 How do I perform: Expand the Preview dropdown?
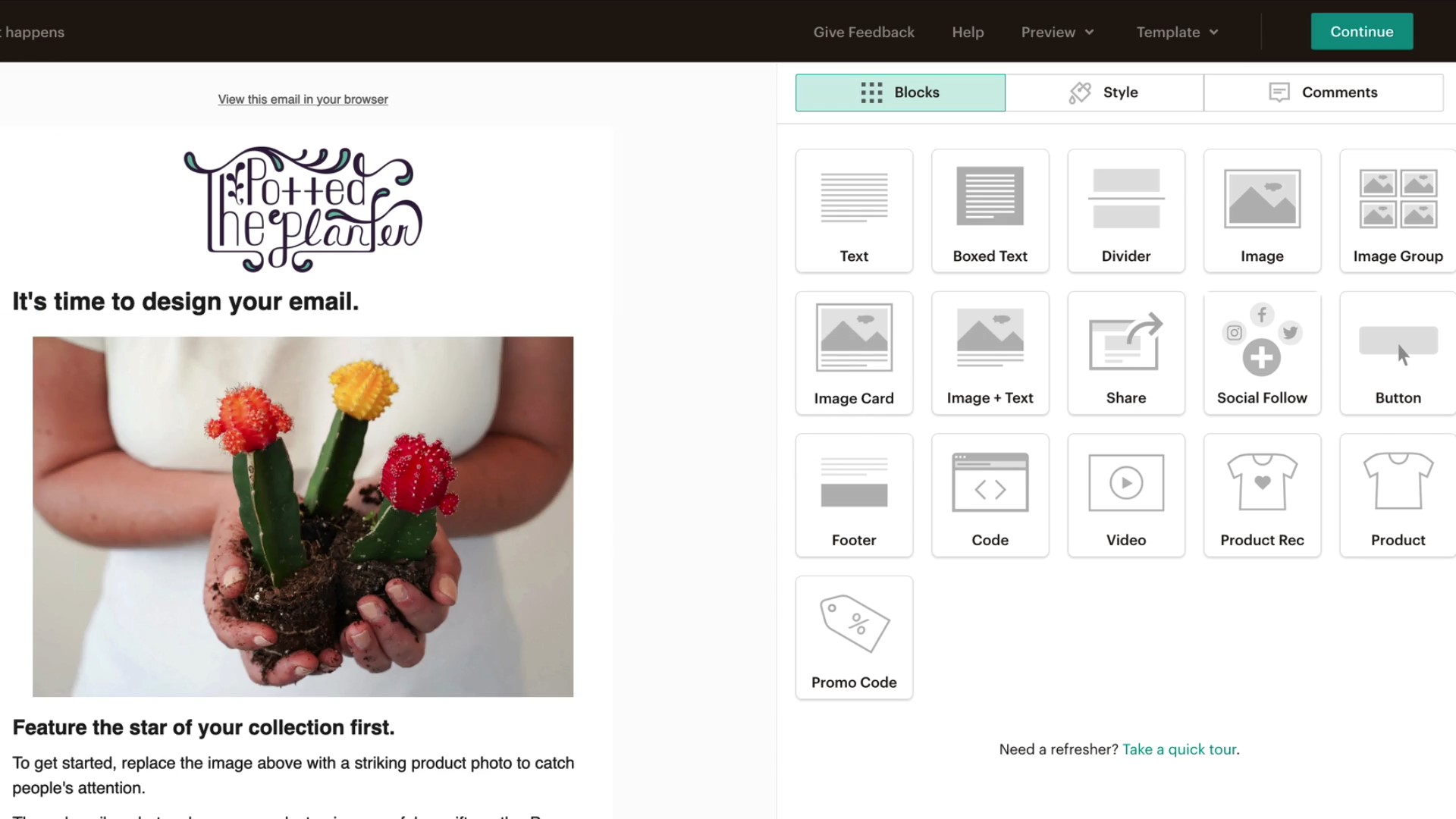[1057, 32]
